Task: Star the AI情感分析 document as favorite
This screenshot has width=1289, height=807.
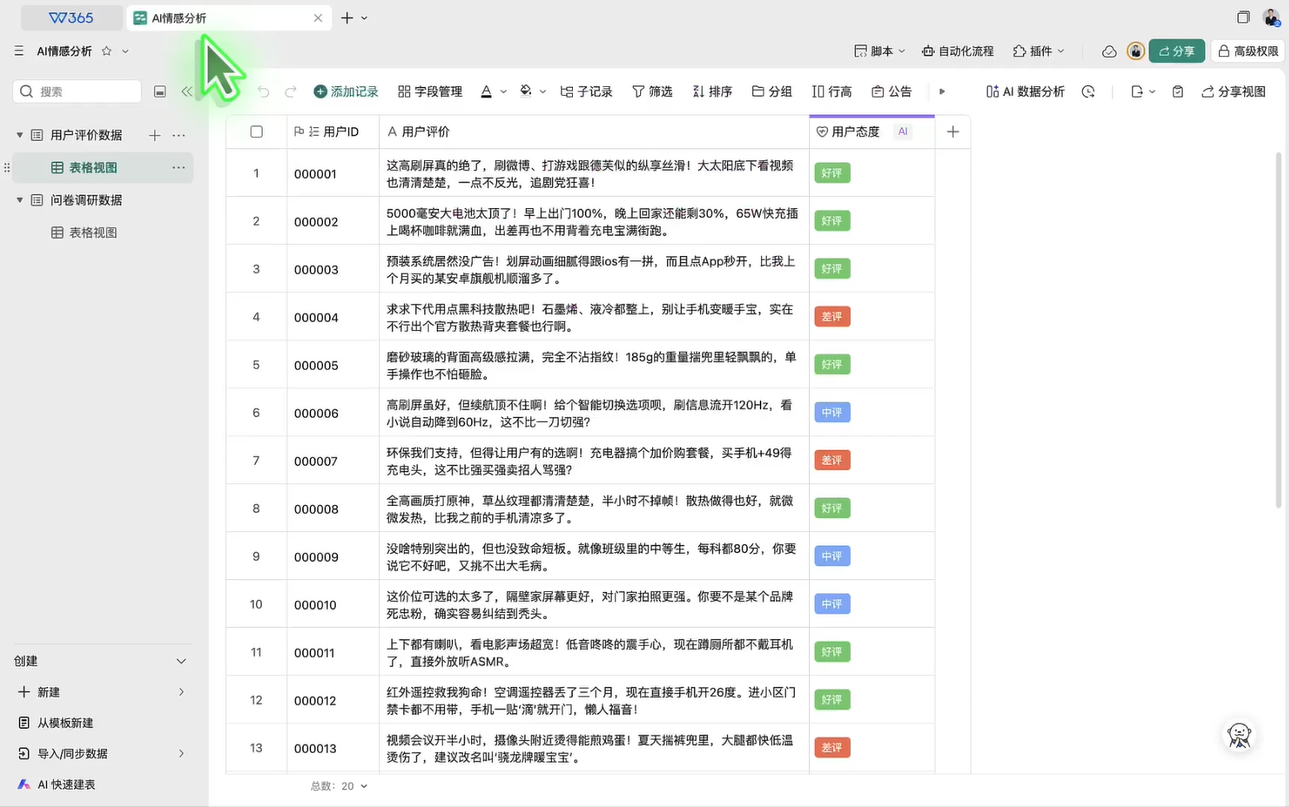Action: [x=107, y=51]
